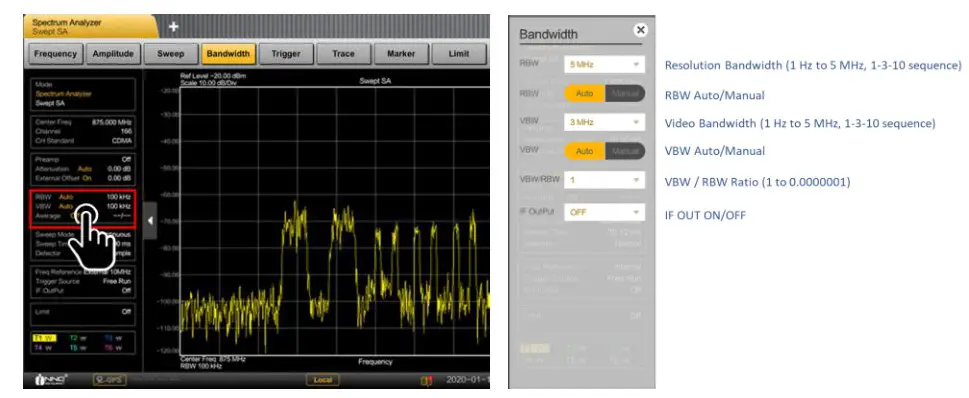Open the Trigger menu
The height and width of the screenshot is (398, 969).
coord(286,54)
